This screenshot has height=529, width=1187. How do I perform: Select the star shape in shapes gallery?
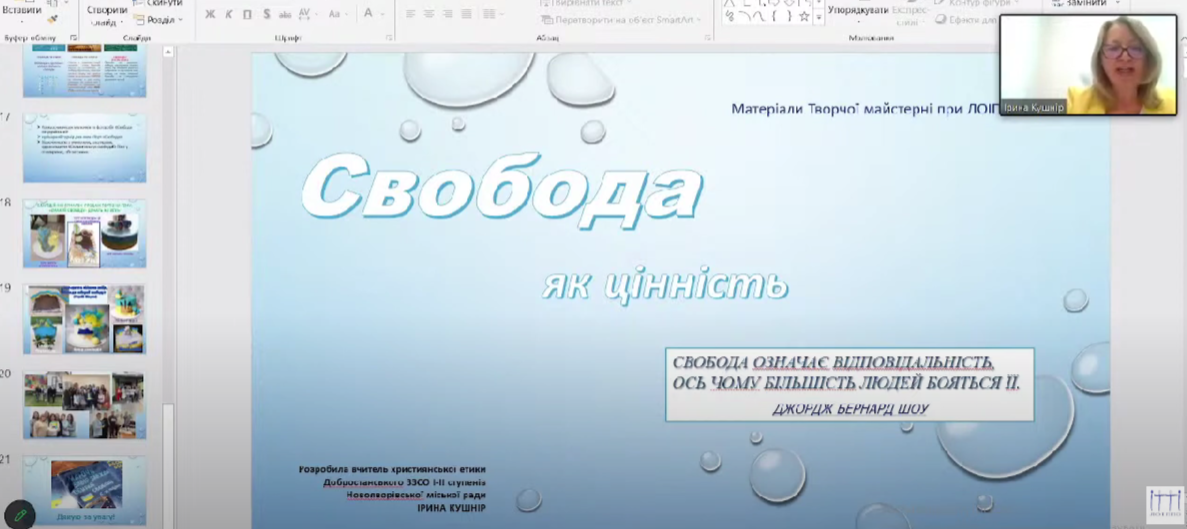pyautogui.click(x=804, y=17)
